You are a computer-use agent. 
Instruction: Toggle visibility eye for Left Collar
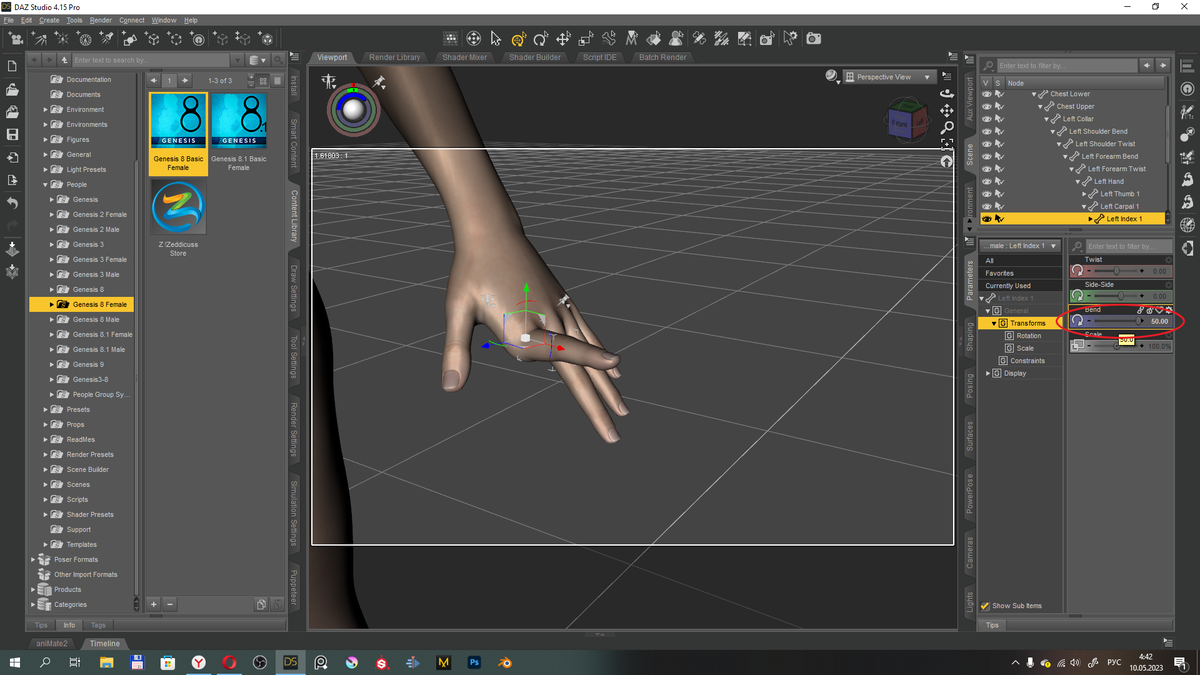coord(986,119)
